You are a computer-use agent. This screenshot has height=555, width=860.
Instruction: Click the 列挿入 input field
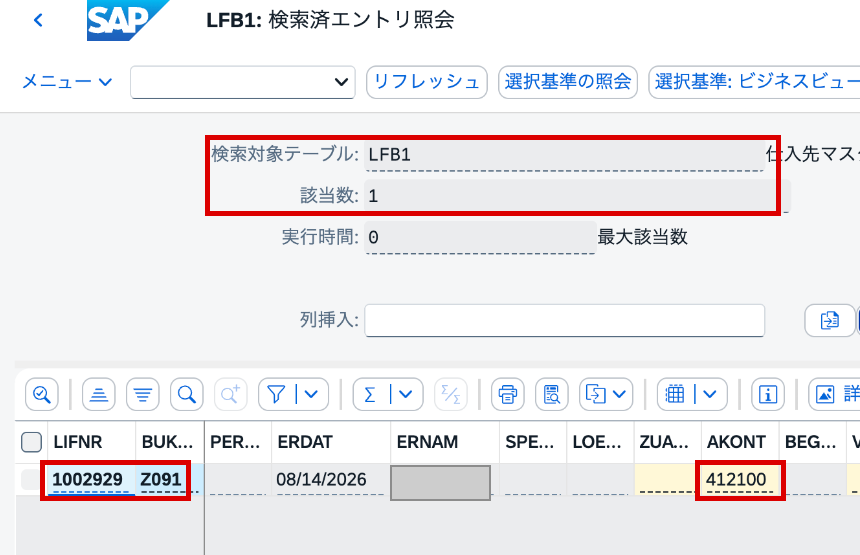[564, 320]
